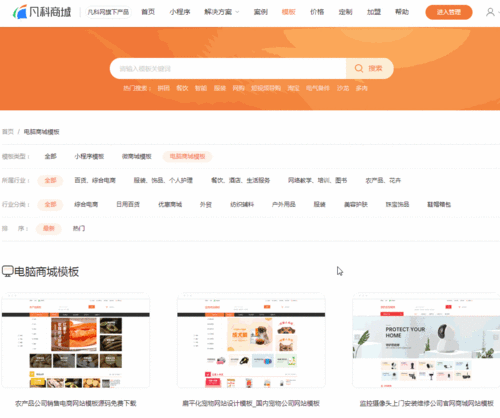This screenshot has width=500, height=418.
Task: Filter by 百货、综合电商 industry
Action: [x=95, y=180]
